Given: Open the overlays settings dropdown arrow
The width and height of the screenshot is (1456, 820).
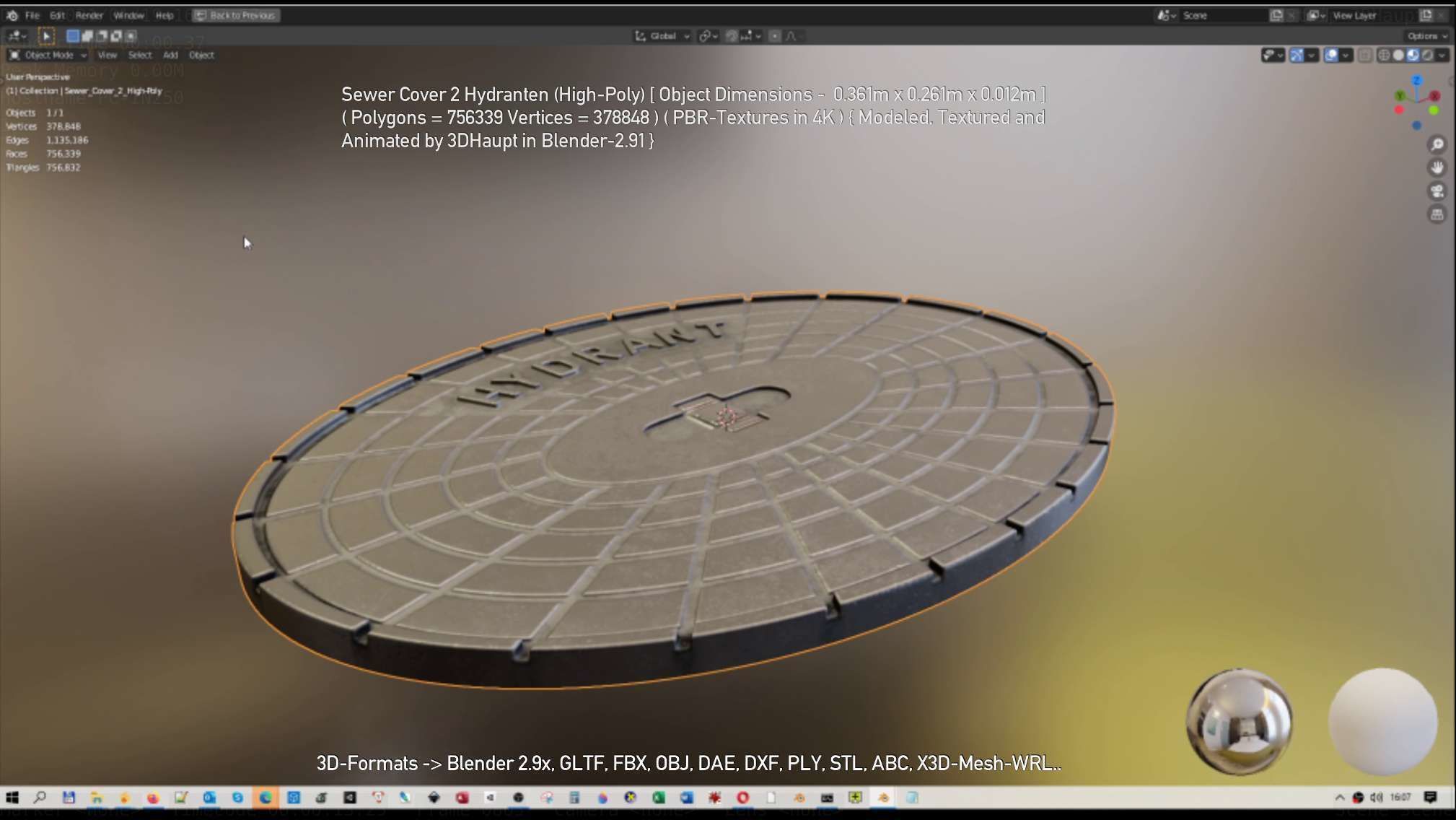Looking at the screenshot, I should [1346, 55].
